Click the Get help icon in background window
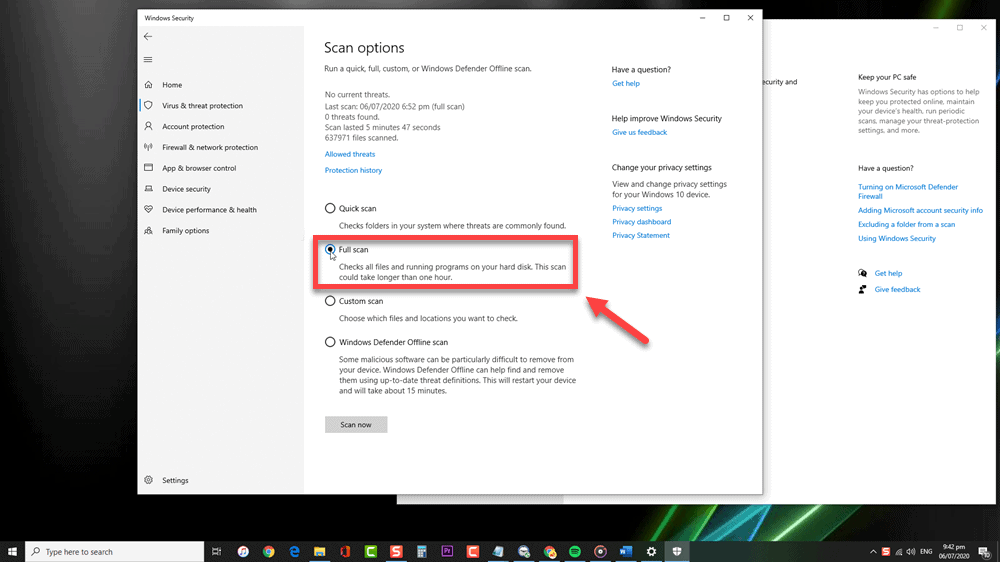This screenshot has height=562, width=1000. [862, 273]
